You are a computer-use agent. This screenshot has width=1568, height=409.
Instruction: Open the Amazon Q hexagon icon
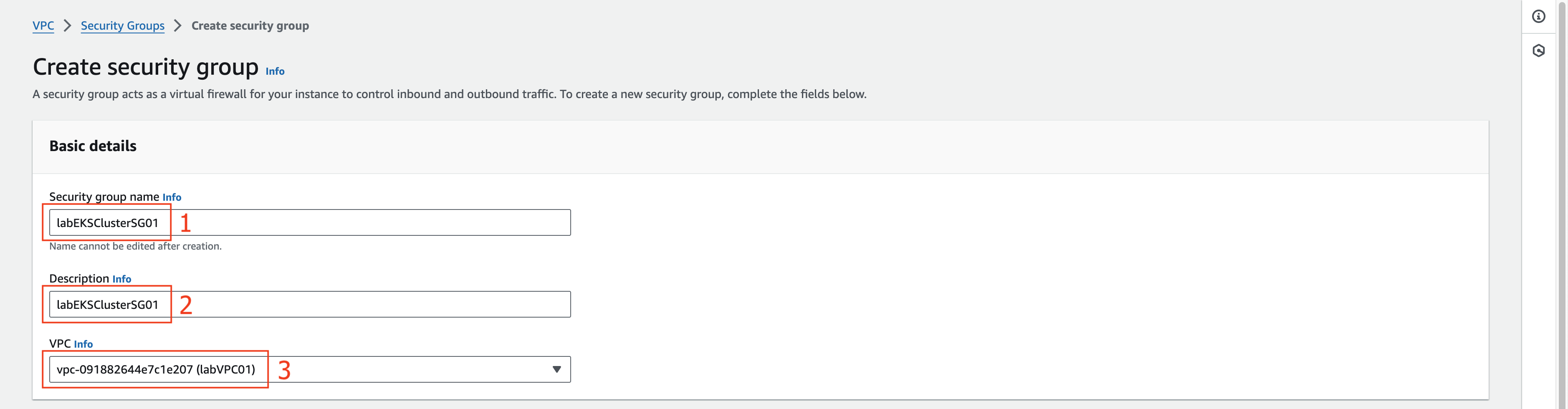pos(1538,50)
